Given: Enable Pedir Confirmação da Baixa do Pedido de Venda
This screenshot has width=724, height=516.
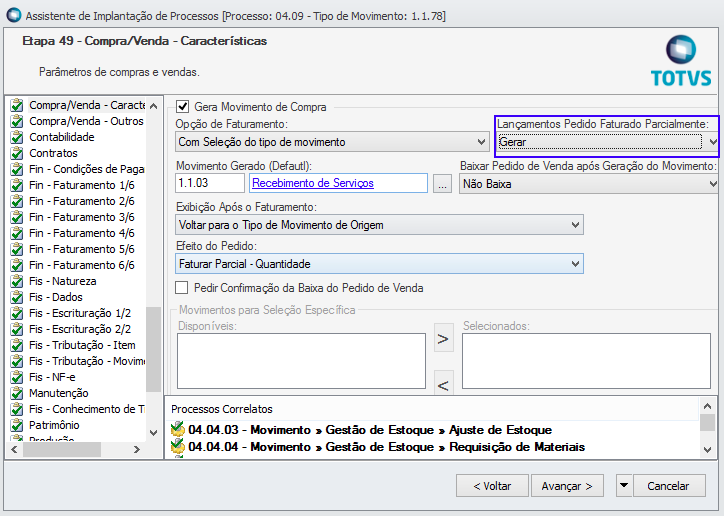Looking at the screenshot, I should click(x=181, y=288).
